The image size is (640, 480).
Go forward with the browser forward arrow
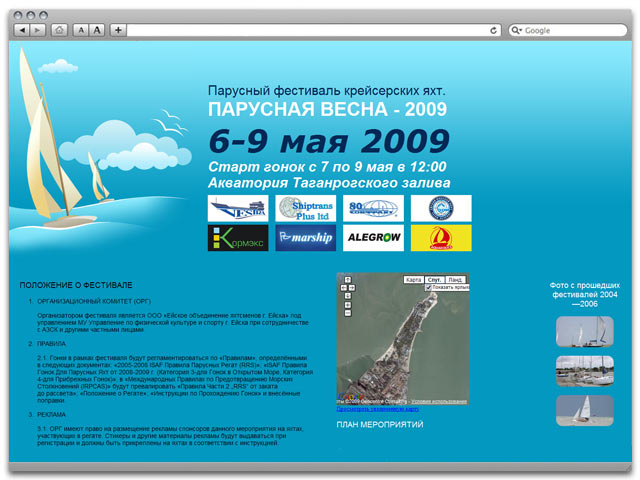(38, 30)
